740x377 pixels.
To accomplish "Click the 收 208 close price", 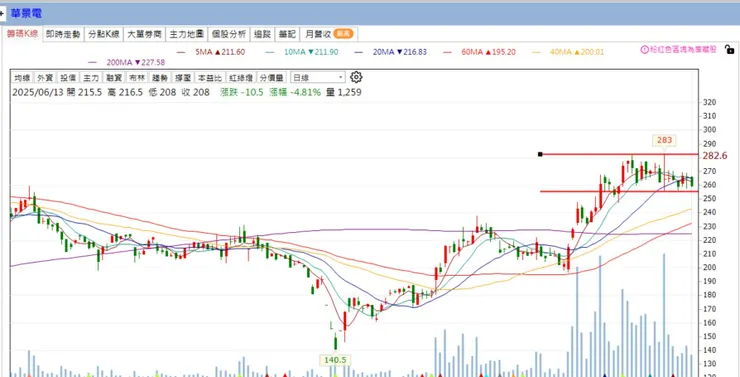I will click(195, 92).
